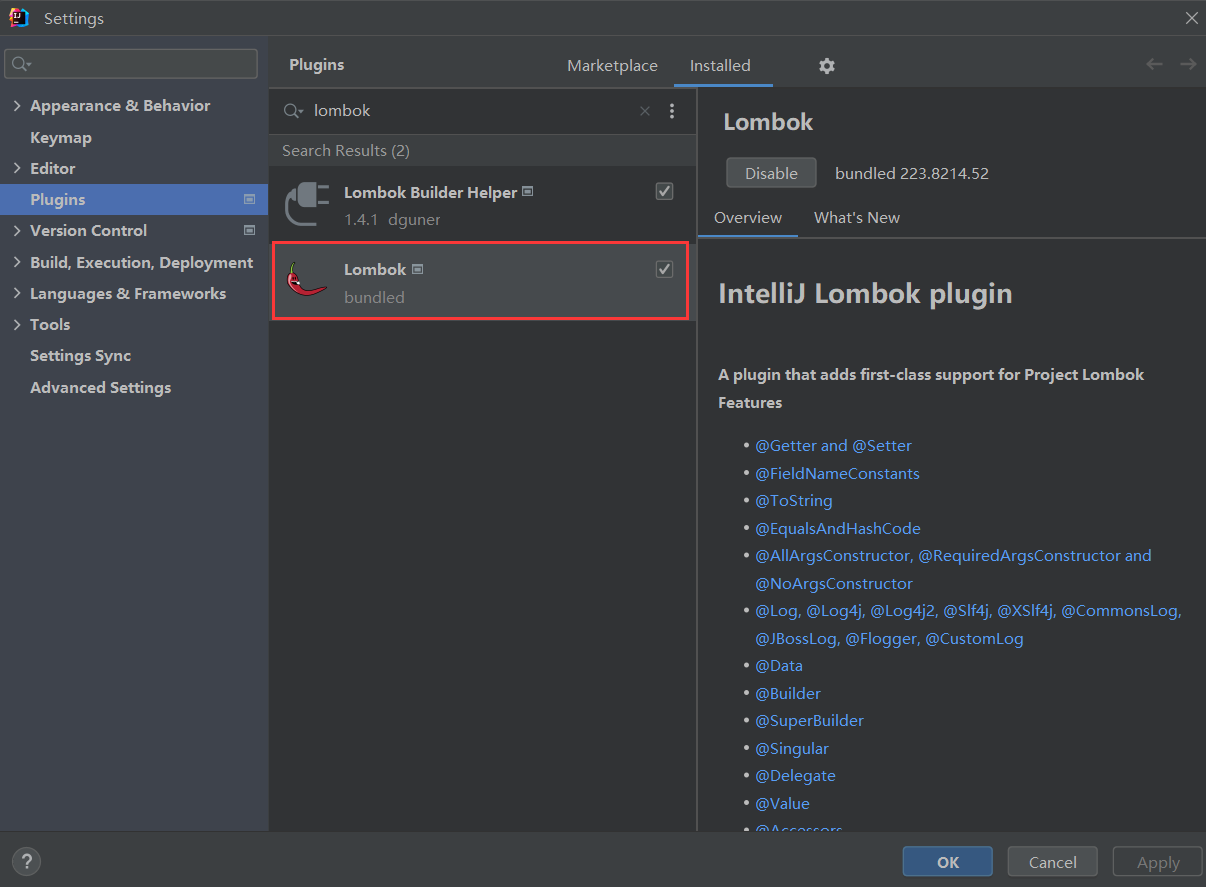Image resolution: width=1206 pixels, height=887 pixels.
Task: Open the plugin search options menu
Action: (672, 111)
